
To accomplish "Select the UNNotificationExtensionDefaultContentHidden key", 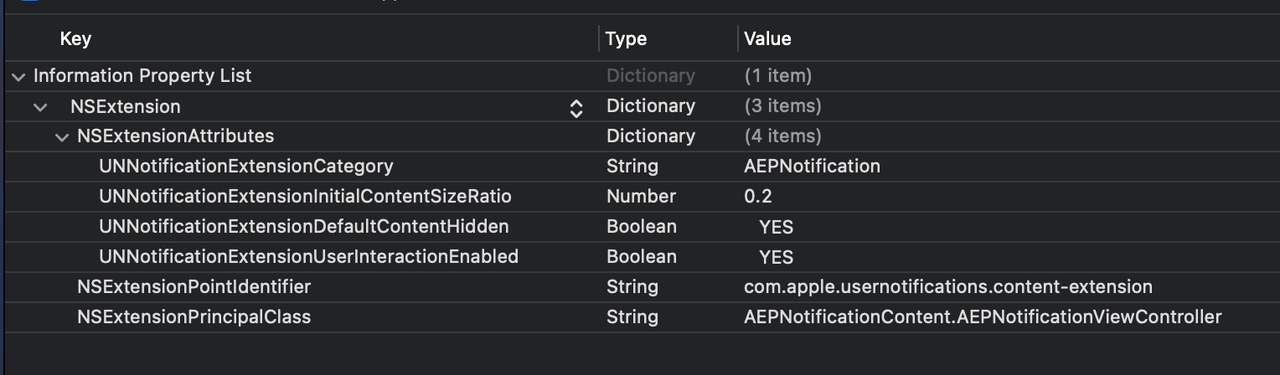I will point(304,226).
